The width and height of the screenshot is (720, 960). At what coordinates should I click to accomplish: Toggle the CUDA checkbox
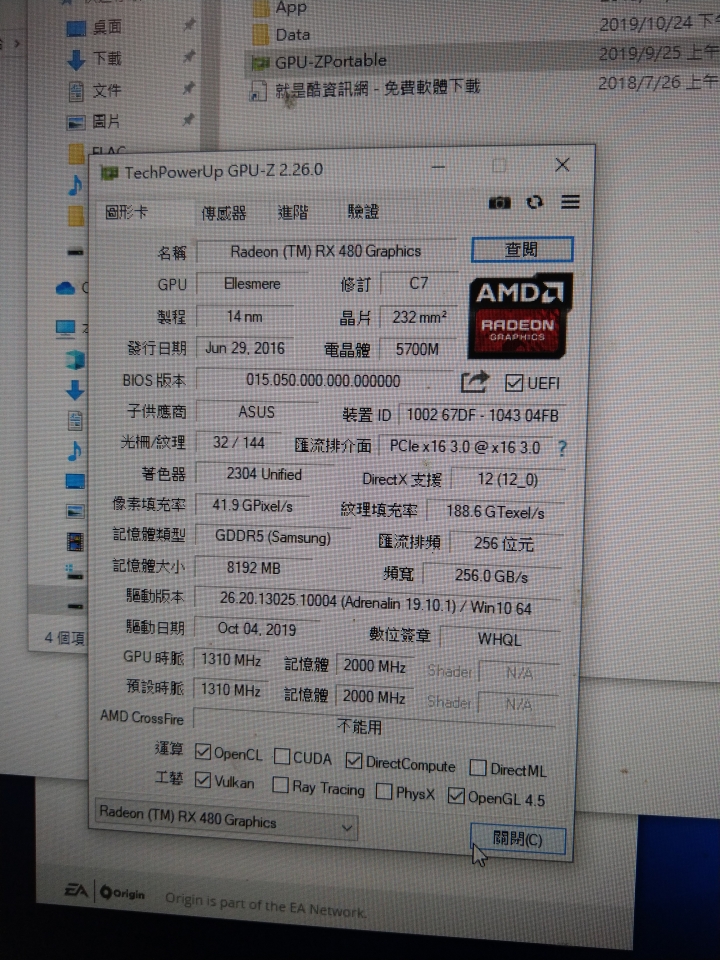(x=282, y=756)
